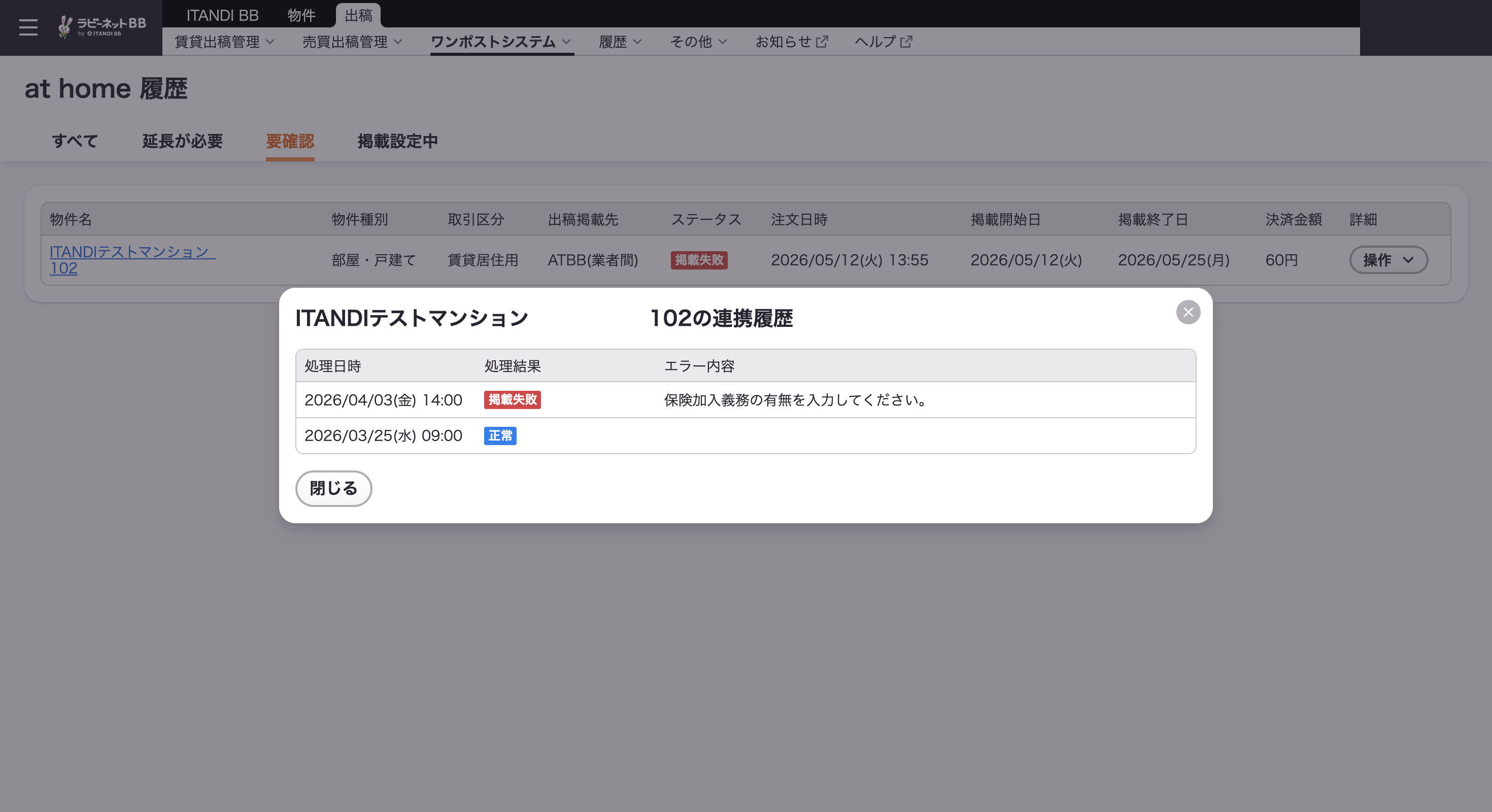The height and width of the screenshot is (812, 1492).
Task: Click the 掲載開始日 column header
Action: click(1006, 220)
